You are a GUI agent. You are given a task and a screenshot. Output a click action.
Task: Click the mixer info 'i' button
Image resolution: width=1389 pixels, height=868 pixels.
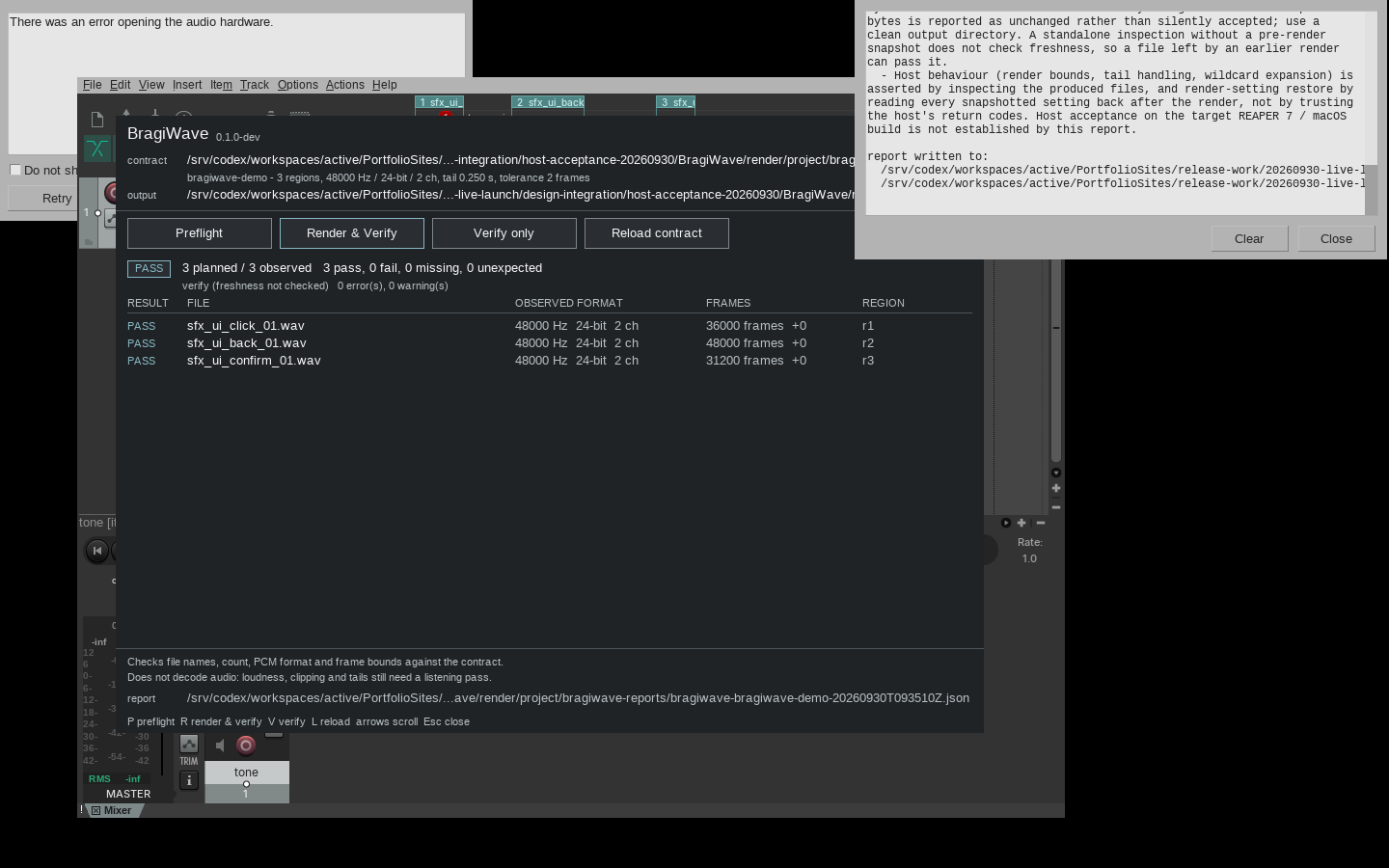189,780
